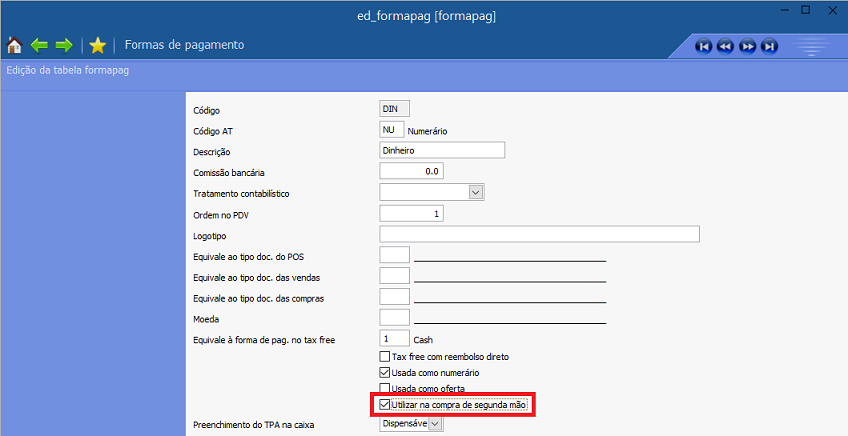Go forward with green right arrow
The height and width of the screenshot is (436, 848).
coord(64,45)
